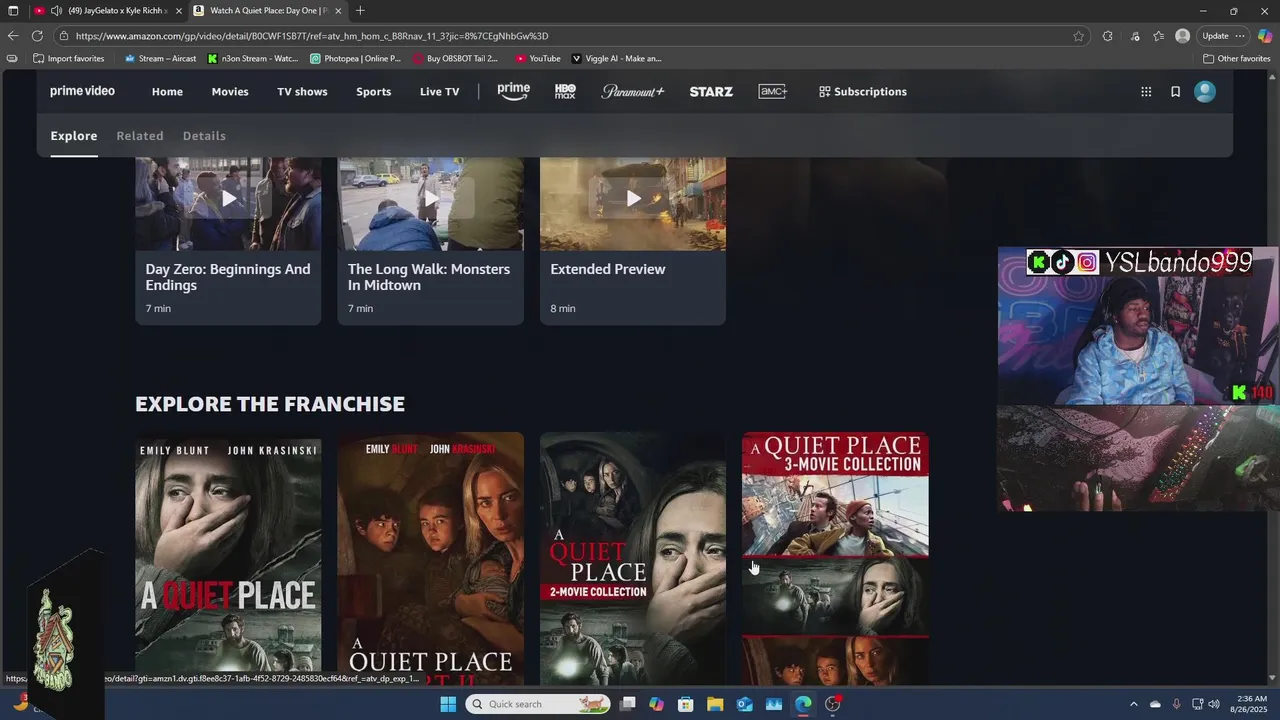Open Other favorites folder

(x=1237, y=58)
